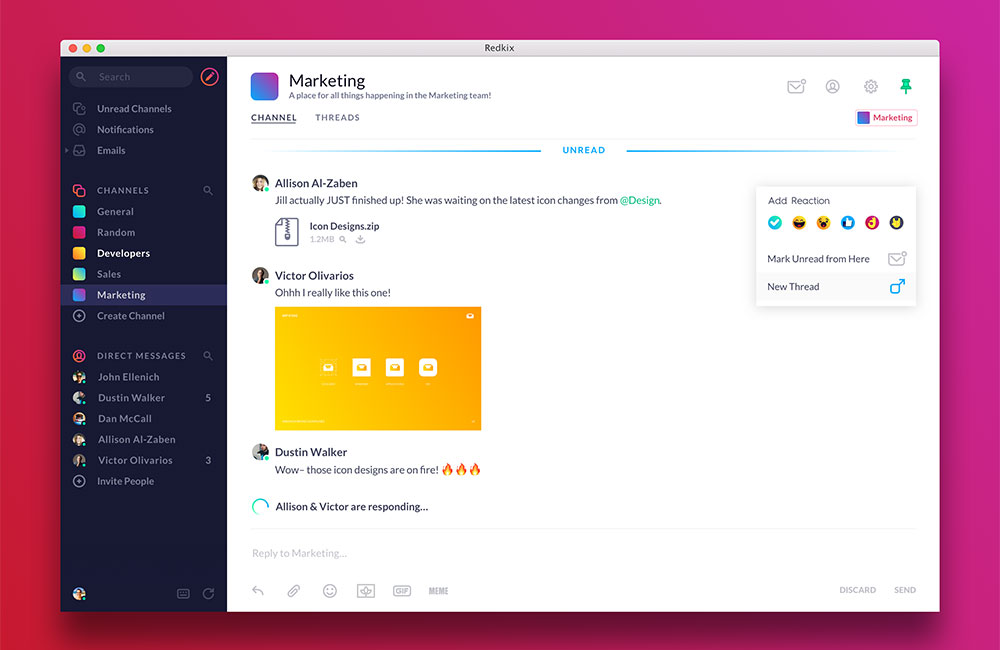This screenshot has width=1000, height=650.
Task: Open channel email settings via envelope icon
Action: click(x=796, y=86)
